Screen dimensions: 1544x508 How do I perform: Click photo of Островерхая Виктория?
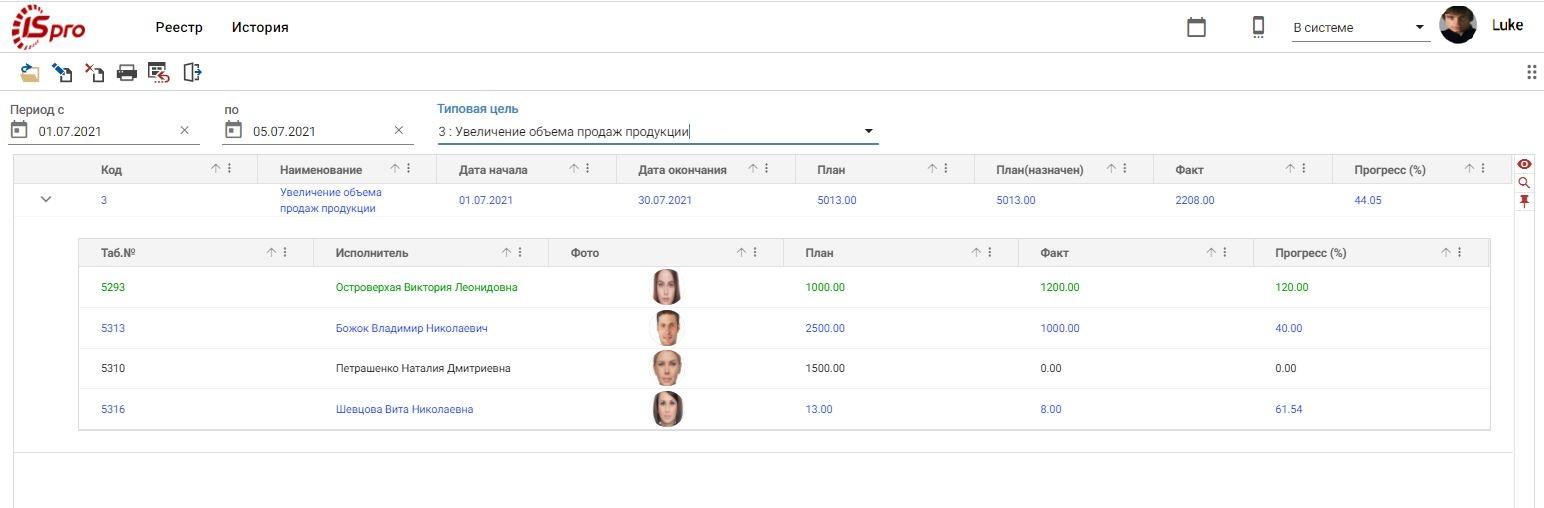pyautogui.click(x=667, y=287)
